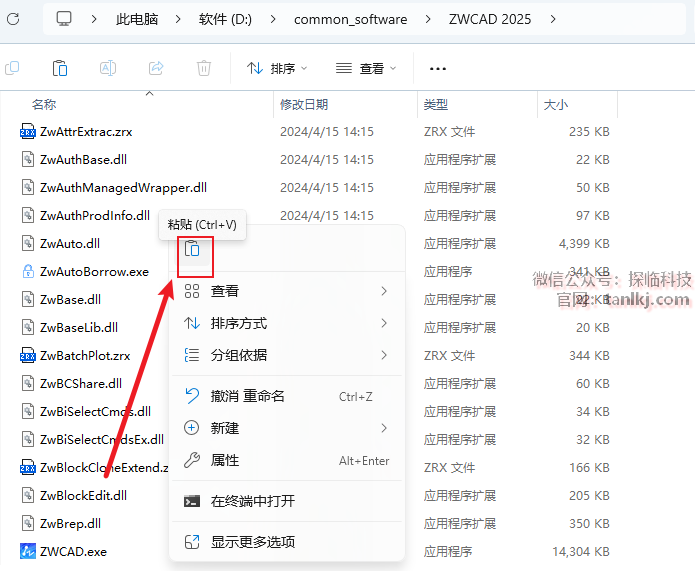
Task: Go to 软件 (D:) in the breadcrumb
Action: pos(225,19)
